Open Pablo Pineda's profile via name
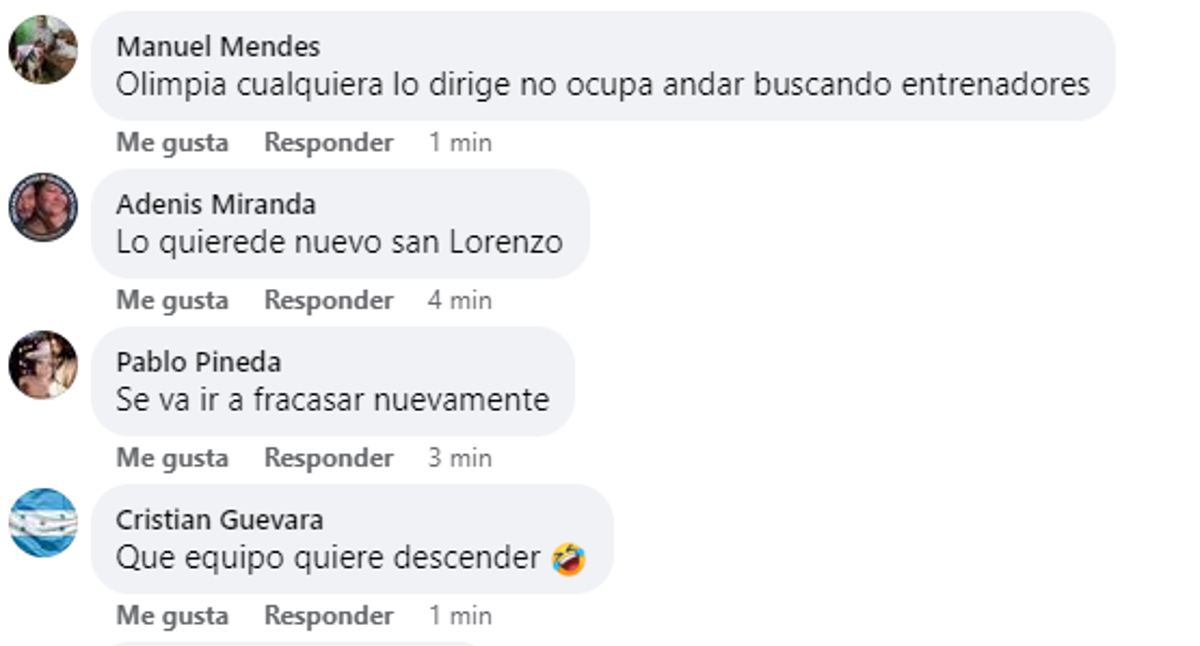 [199, 362]
